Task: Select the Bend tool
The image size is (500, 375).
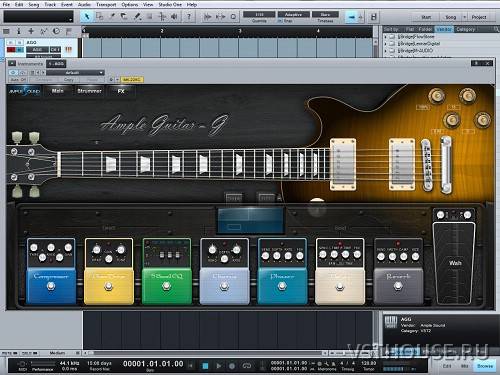Action: [162, 17]
